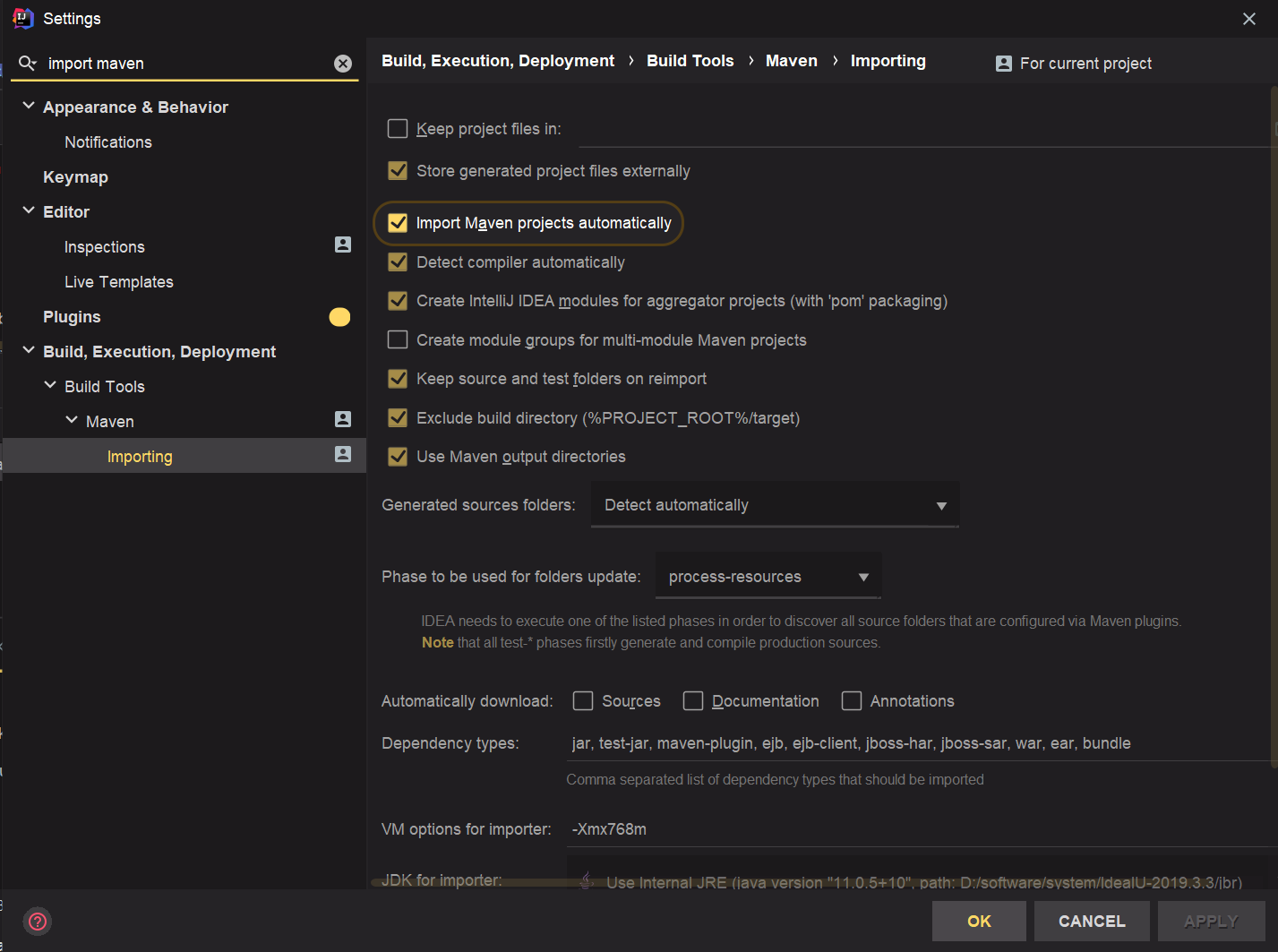Select Plugins in settings tree
Viewport: 1278px width, 952px height.
72,317
